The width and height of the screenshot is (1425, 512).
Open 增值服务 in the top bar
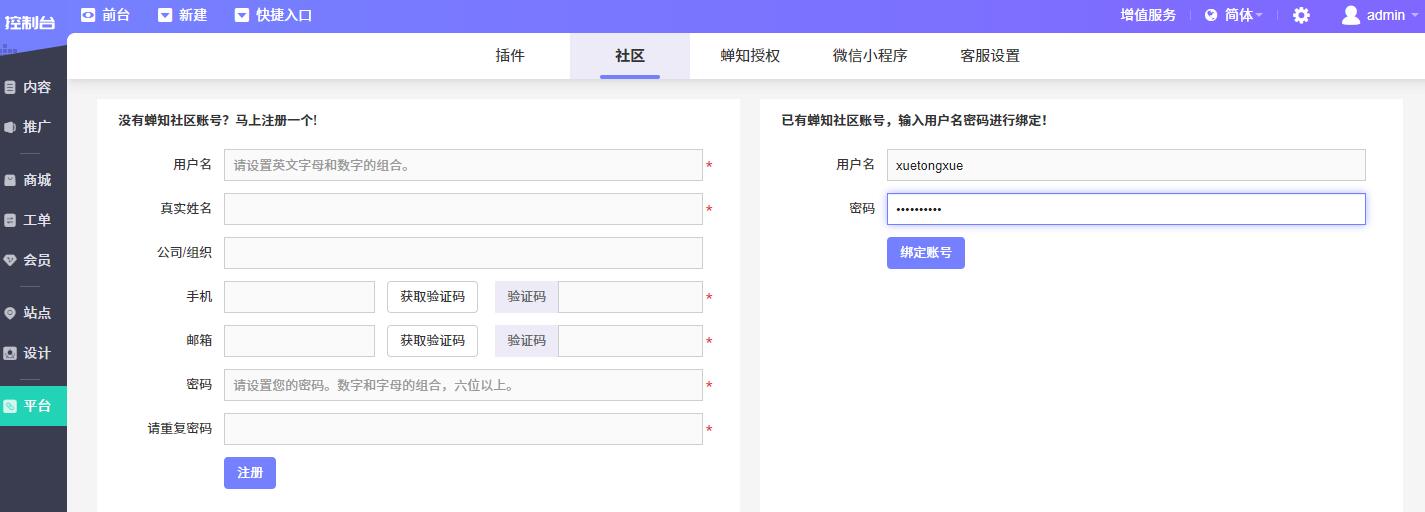point(1148,15)
